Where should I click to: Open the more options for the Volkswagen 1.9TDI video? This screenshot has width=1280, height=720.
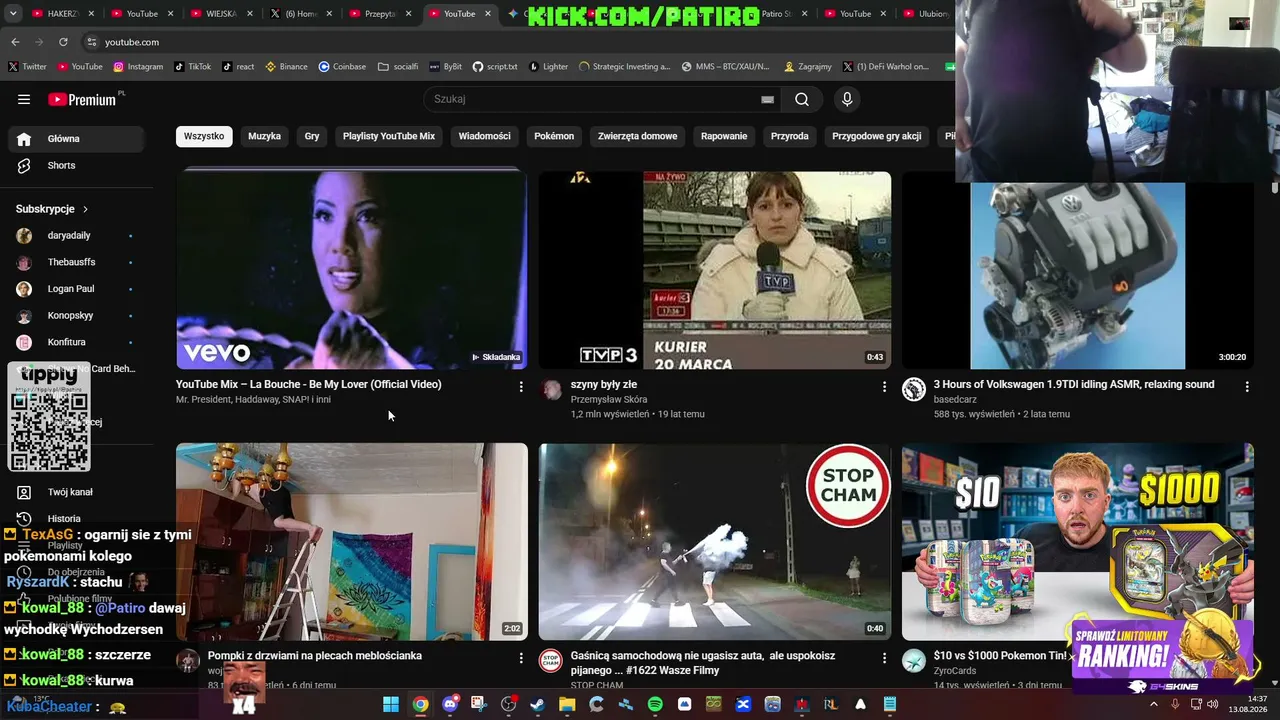click(x=1247, y=386)
